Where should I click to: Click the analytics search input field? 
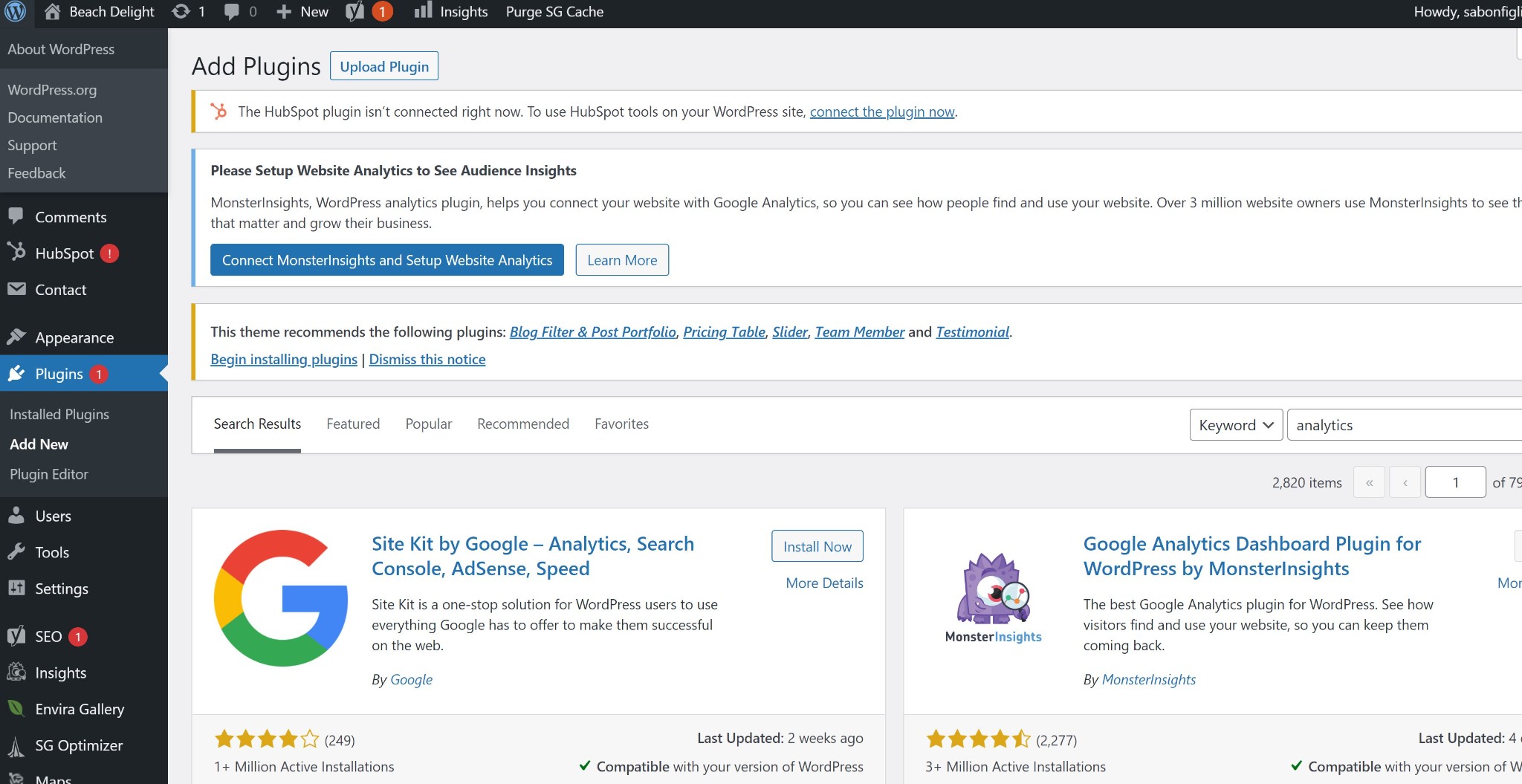coord(1405,425)
